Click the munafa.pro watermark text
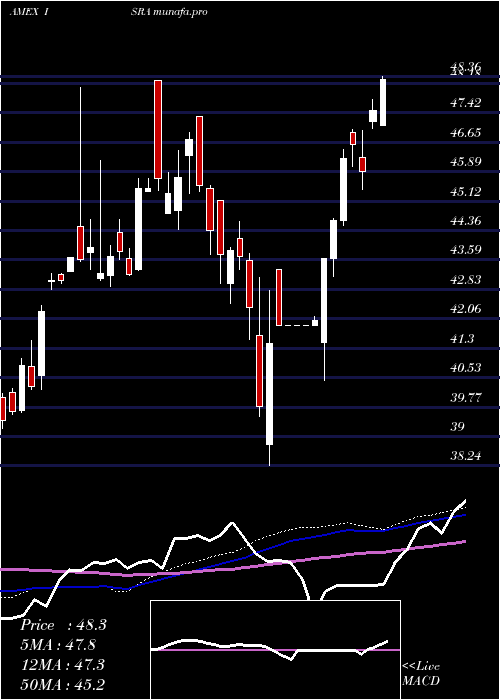This screenshot has width=500, height=700. click(181, 12)
